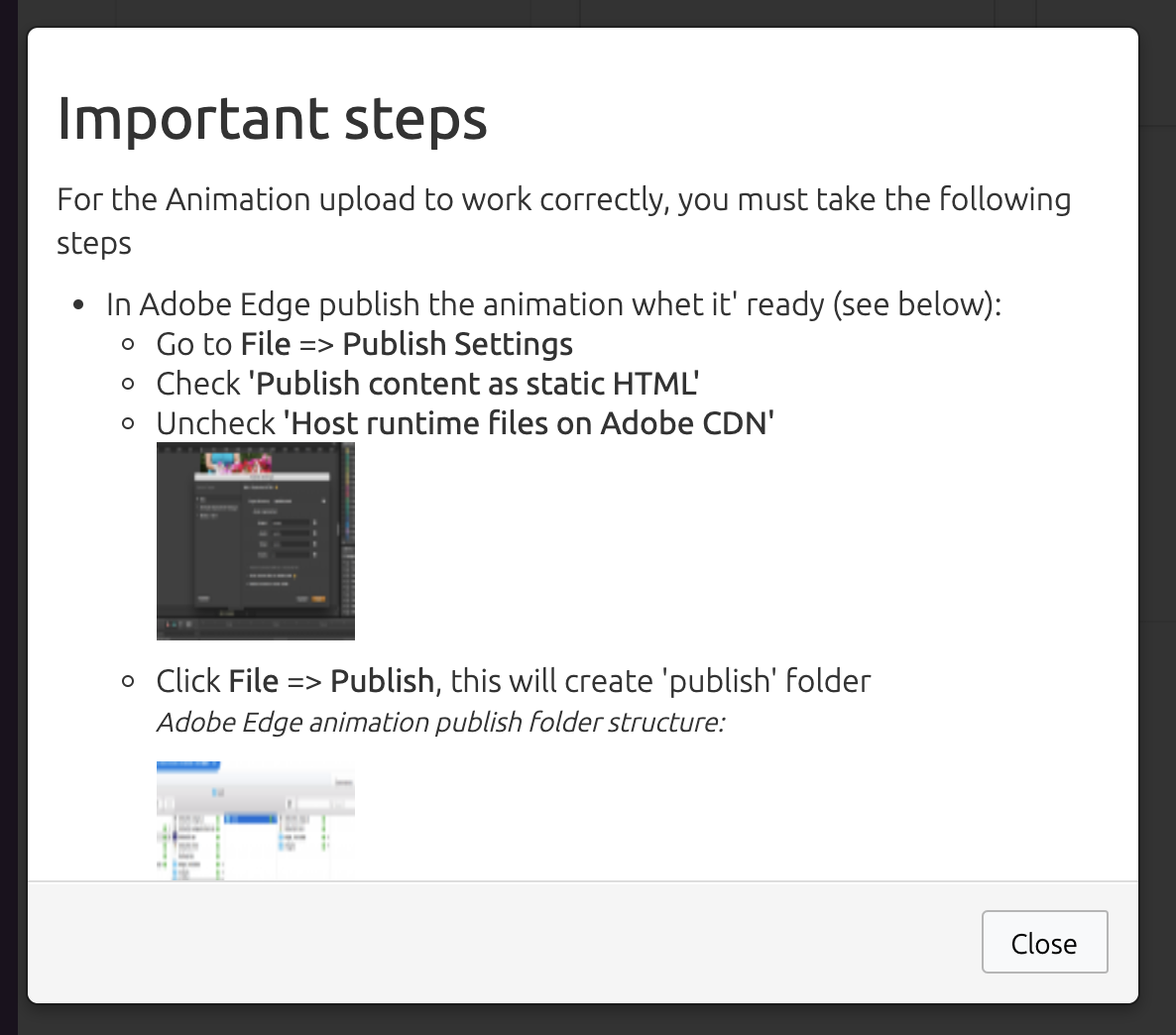
Task: Click the hollow bullet beside 'Go to File'
Action: [x=128, y=344]
